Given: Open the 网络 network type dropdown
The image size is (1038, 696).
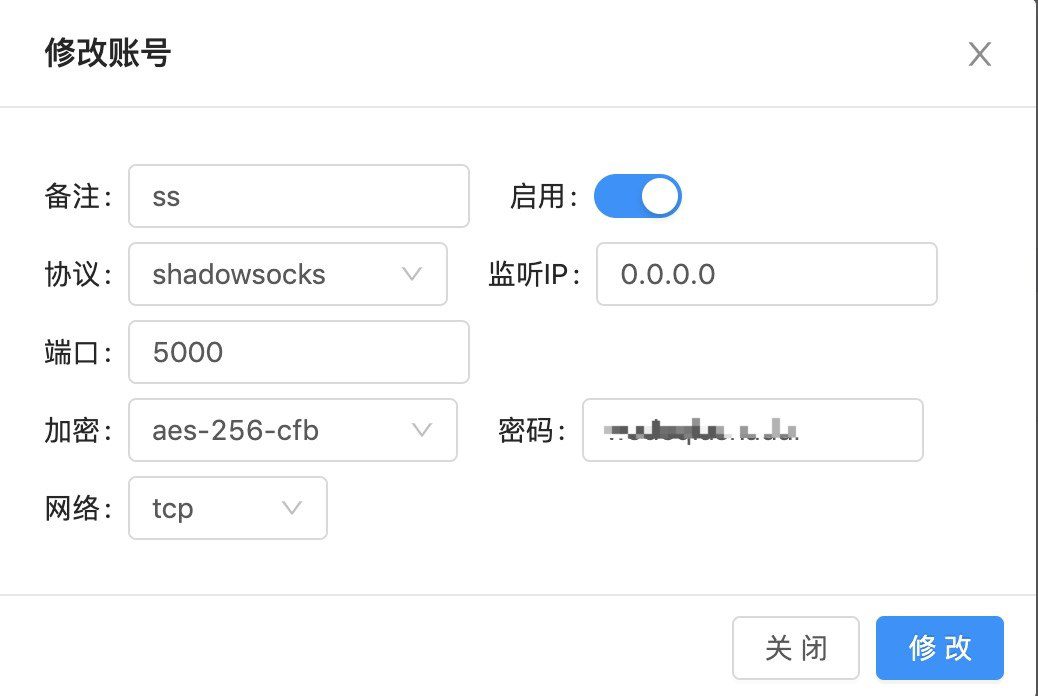Looking at the screenshot, I should click(x=227, y=508).
